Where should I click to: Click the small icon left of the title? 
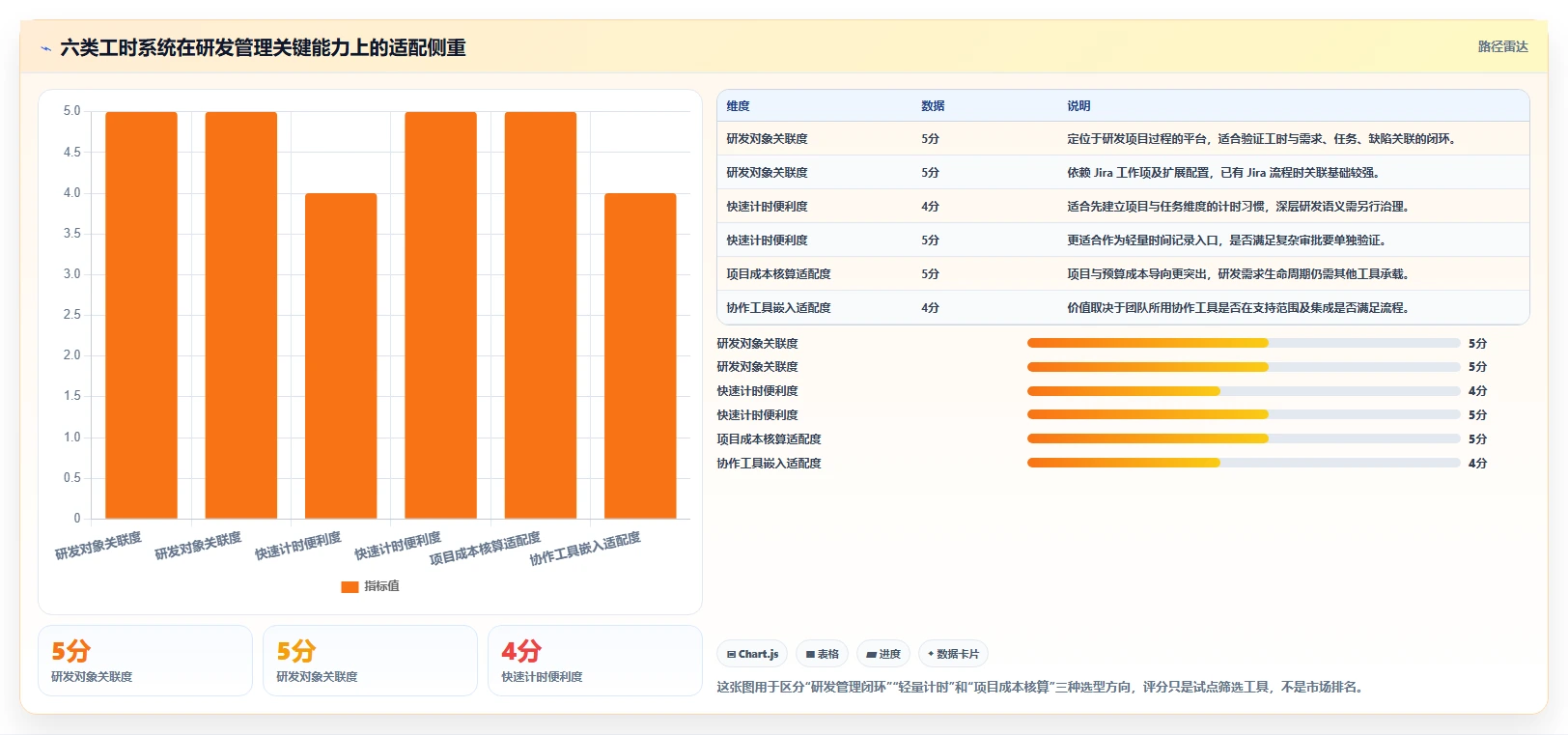pos(45,48)
